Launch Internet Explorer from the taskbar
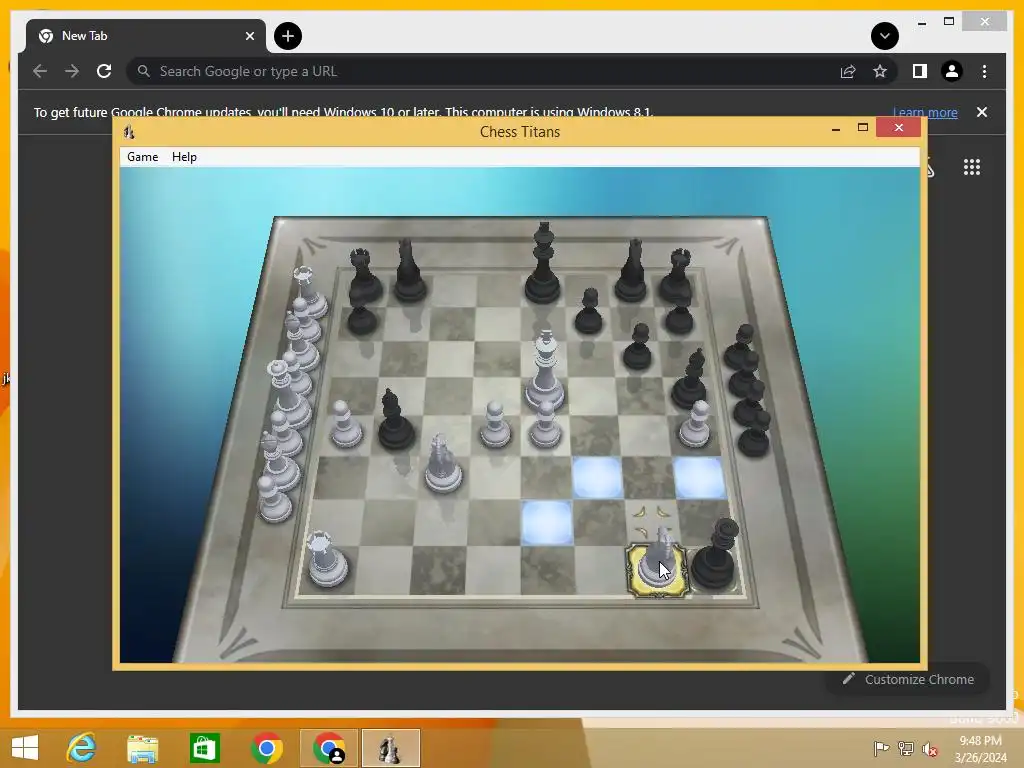The height and width of the screenshot is (768, 1024). (x=81, y=748)
